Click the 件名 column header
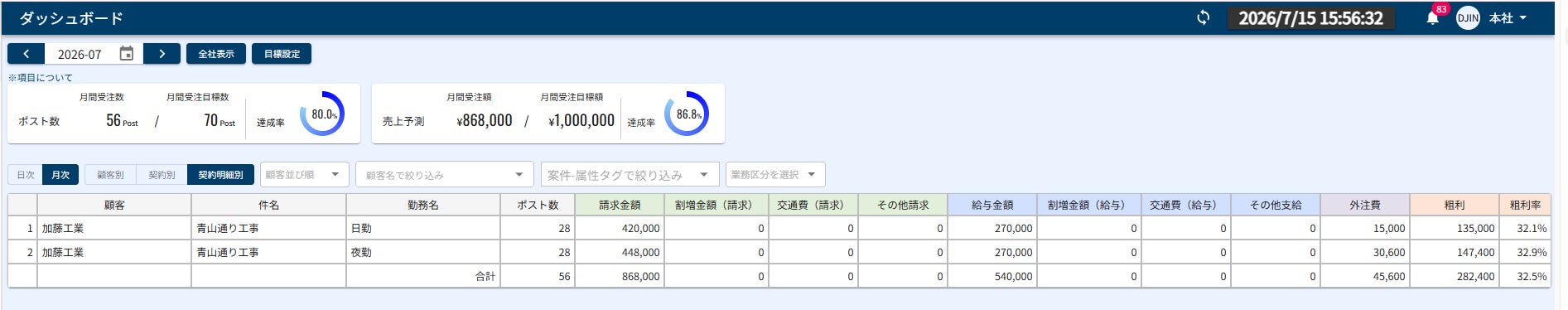 (x=268, y=205)
